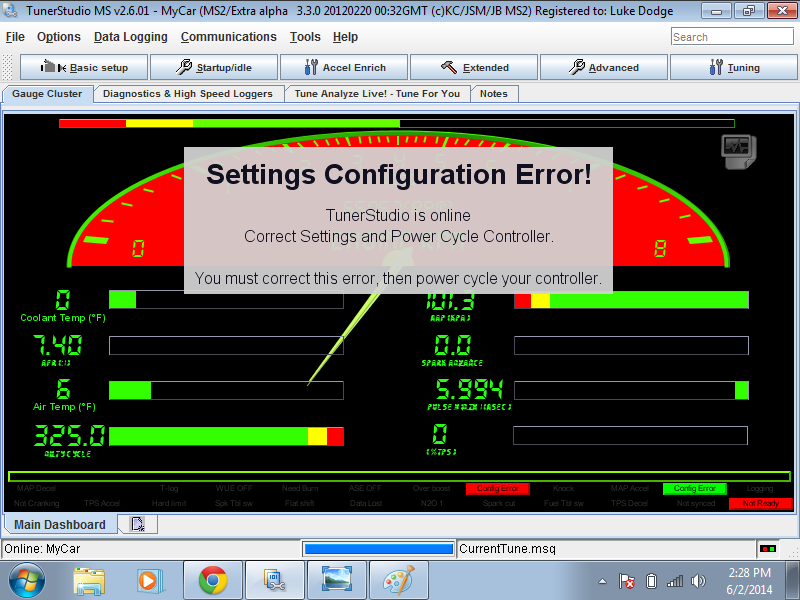Image resolution: width=800 pixels, height=600 pixels.
Task: Click the new dashboard tab icon
Action: 137,524
